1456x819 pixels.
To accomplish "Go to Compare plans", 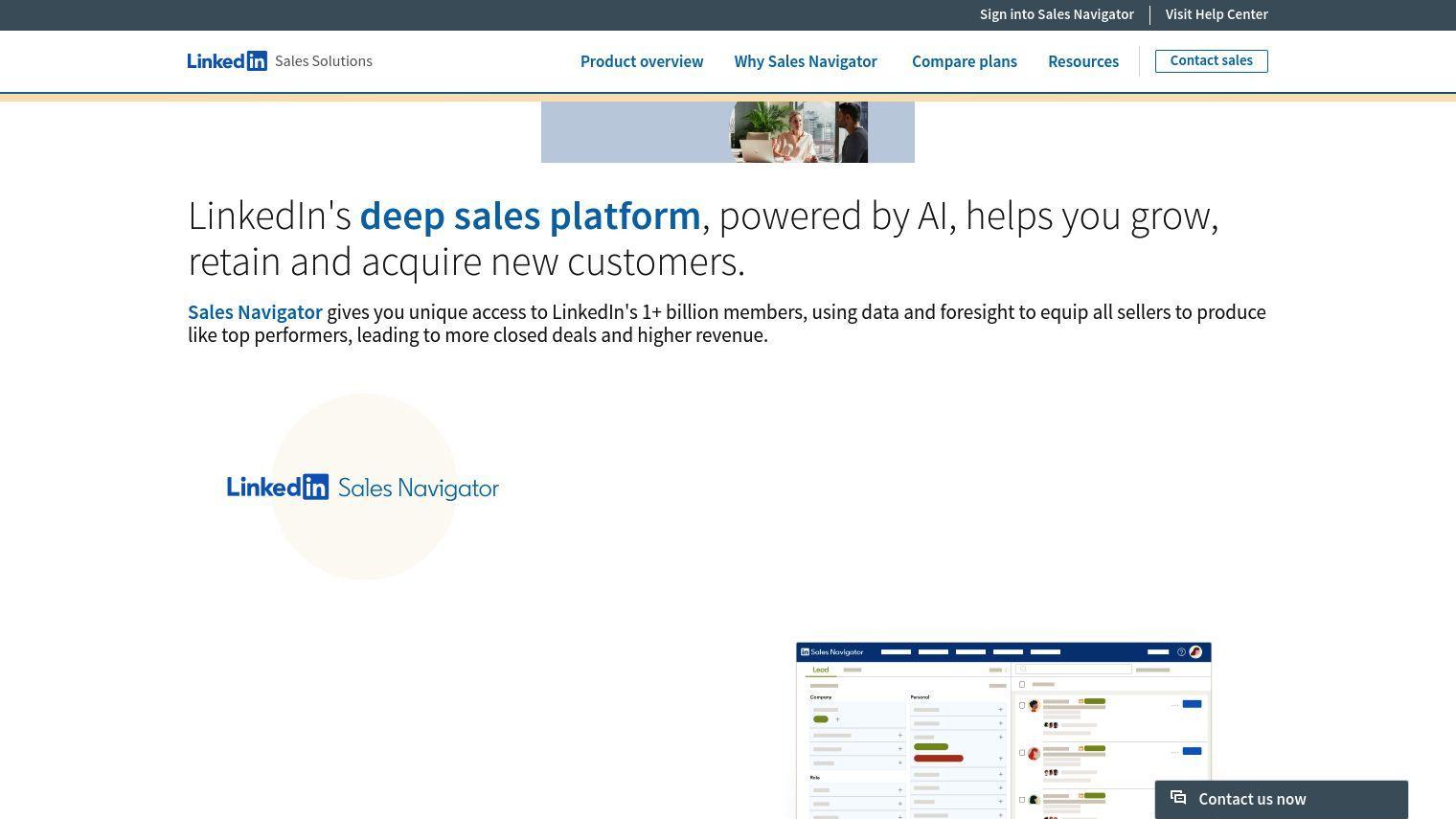I will [x=965, y=61].
